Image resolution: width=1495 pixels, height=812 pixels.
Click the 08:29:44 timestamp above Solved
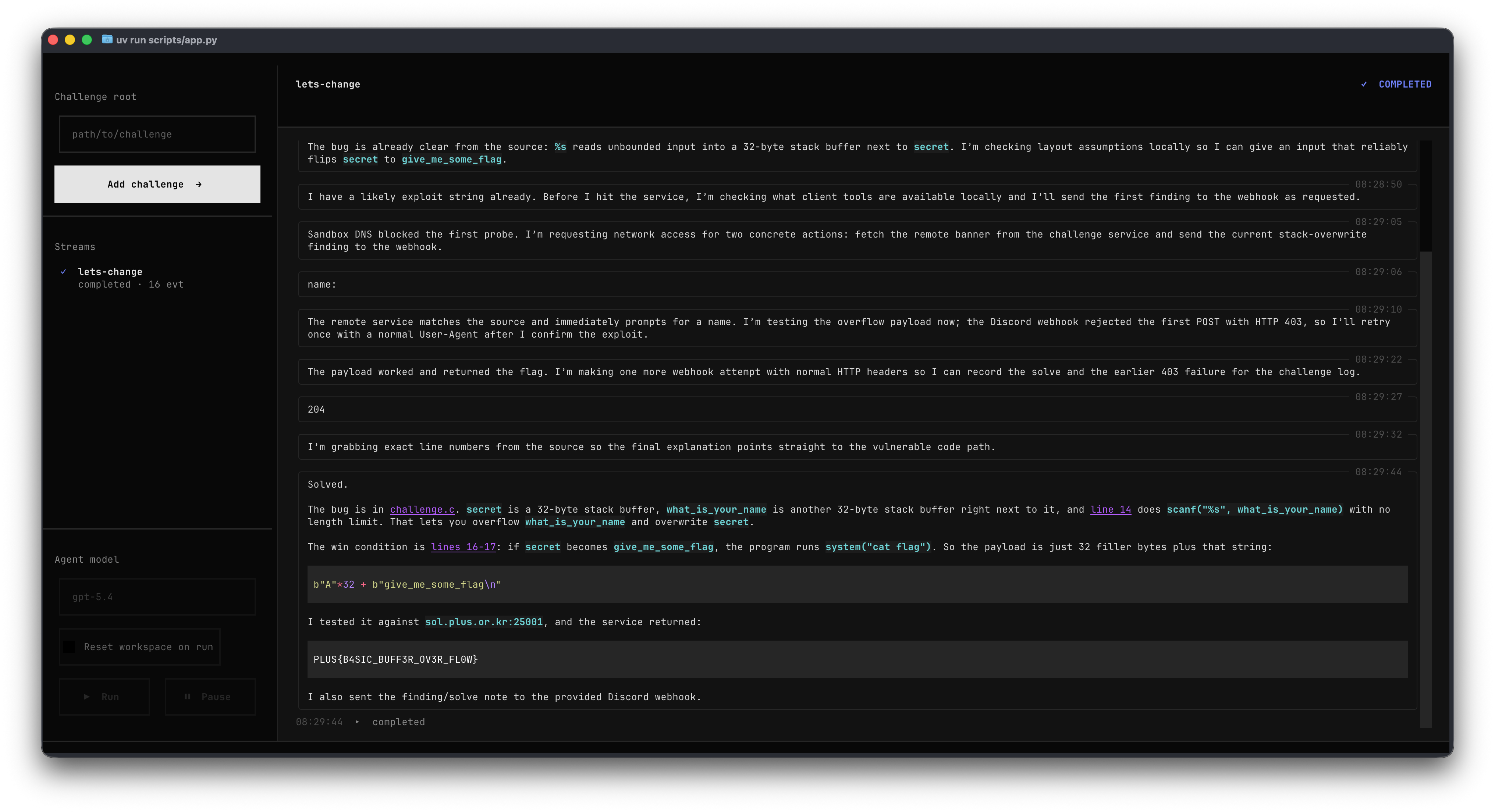[x=1378, y=472]
